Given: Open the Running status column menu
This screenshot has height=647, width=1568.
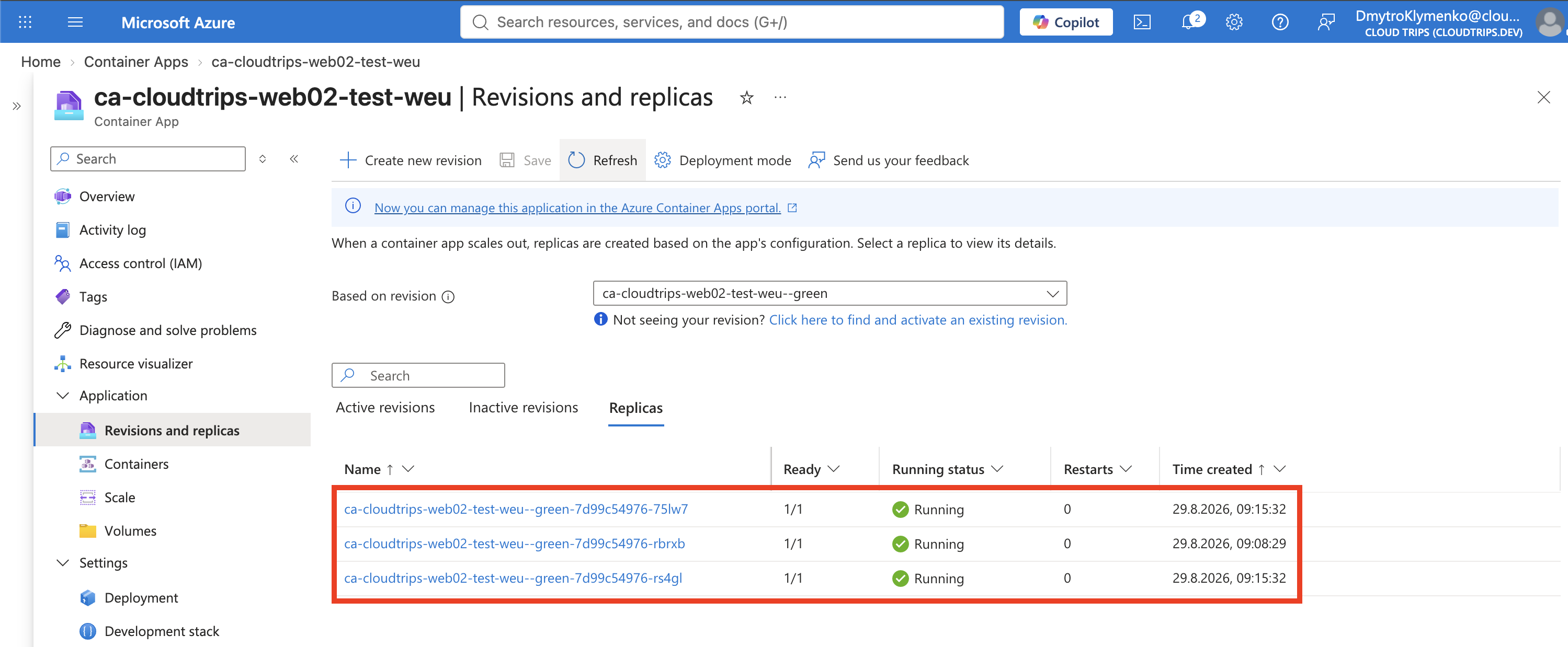Looking at the screenshot, I should coord(997,469).
